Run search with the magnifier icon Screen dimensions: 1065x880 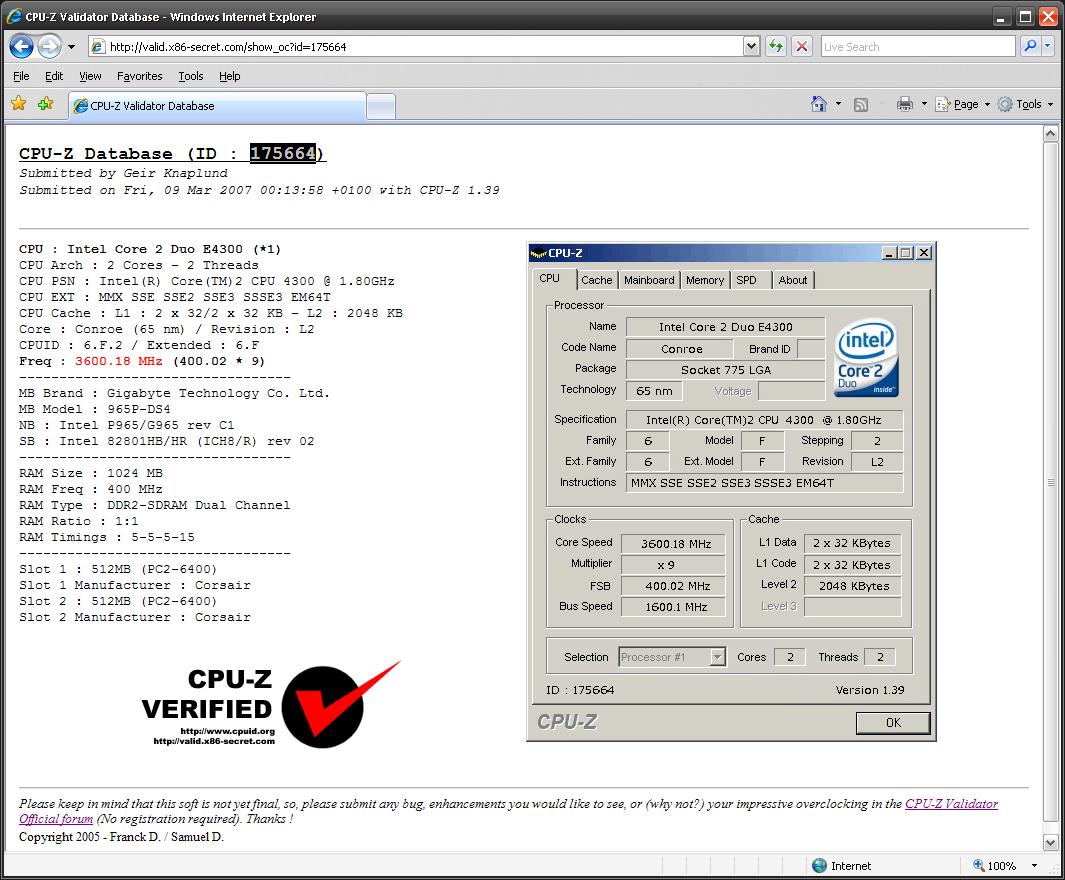tap(1030, 46)
